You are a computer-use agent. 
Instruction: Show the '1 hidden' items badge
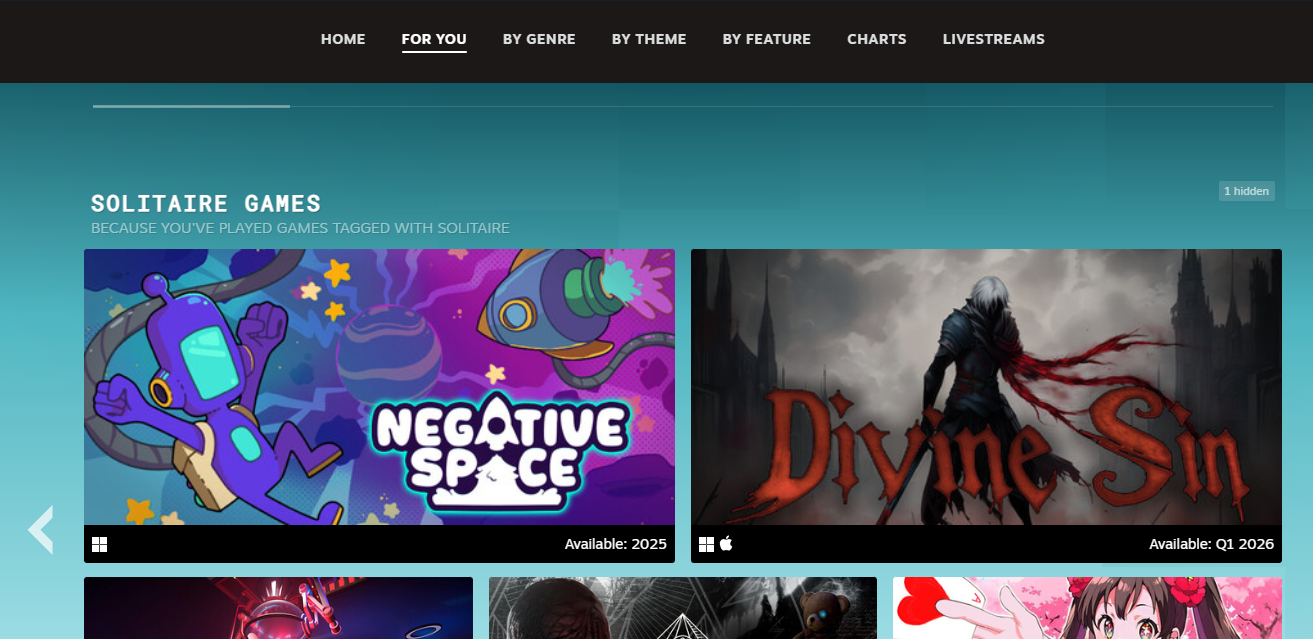[x=1246, y=191]
